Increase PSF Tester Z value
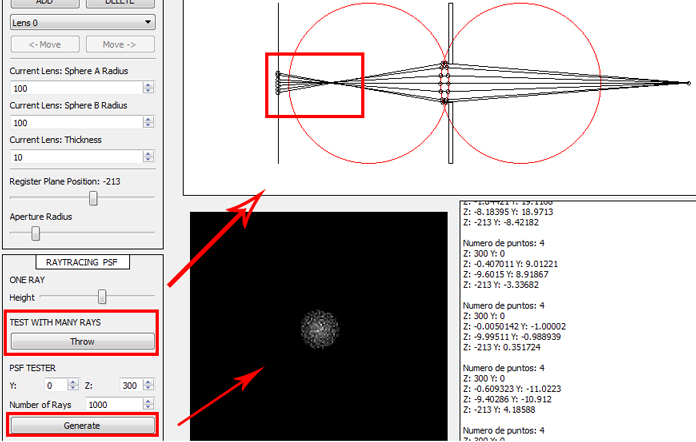The width and height of the screenshot is (696, 442). 149,382
